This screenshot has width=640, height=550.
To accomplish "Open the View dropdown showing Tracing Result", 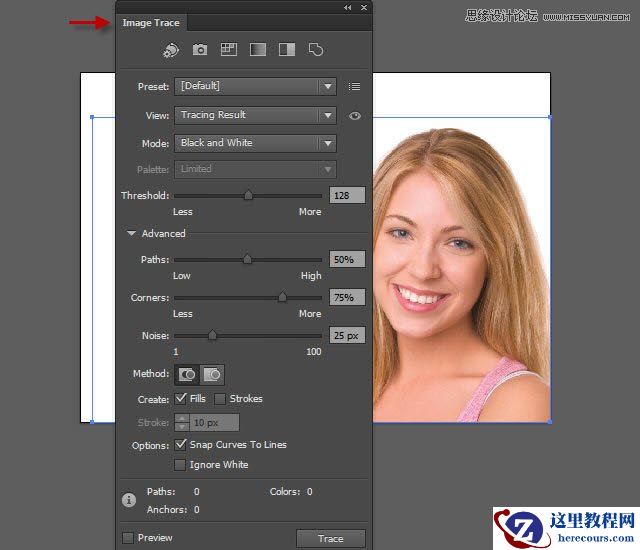I will point(255,115).
